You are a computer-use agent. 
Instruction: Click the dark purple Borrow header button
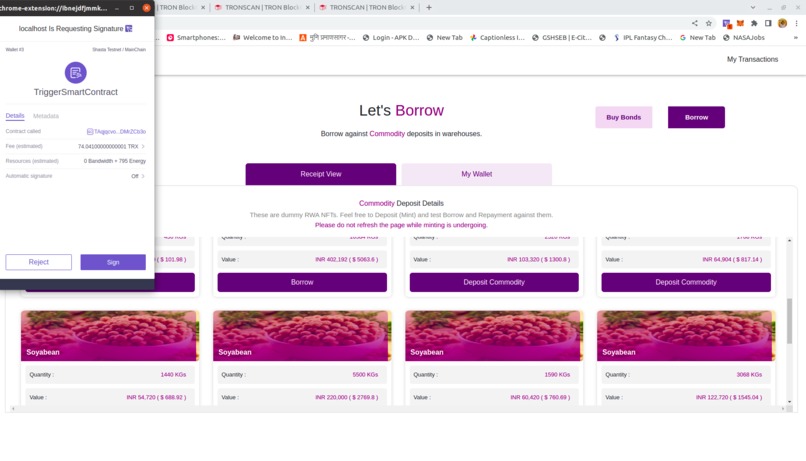tap(696, 117)
